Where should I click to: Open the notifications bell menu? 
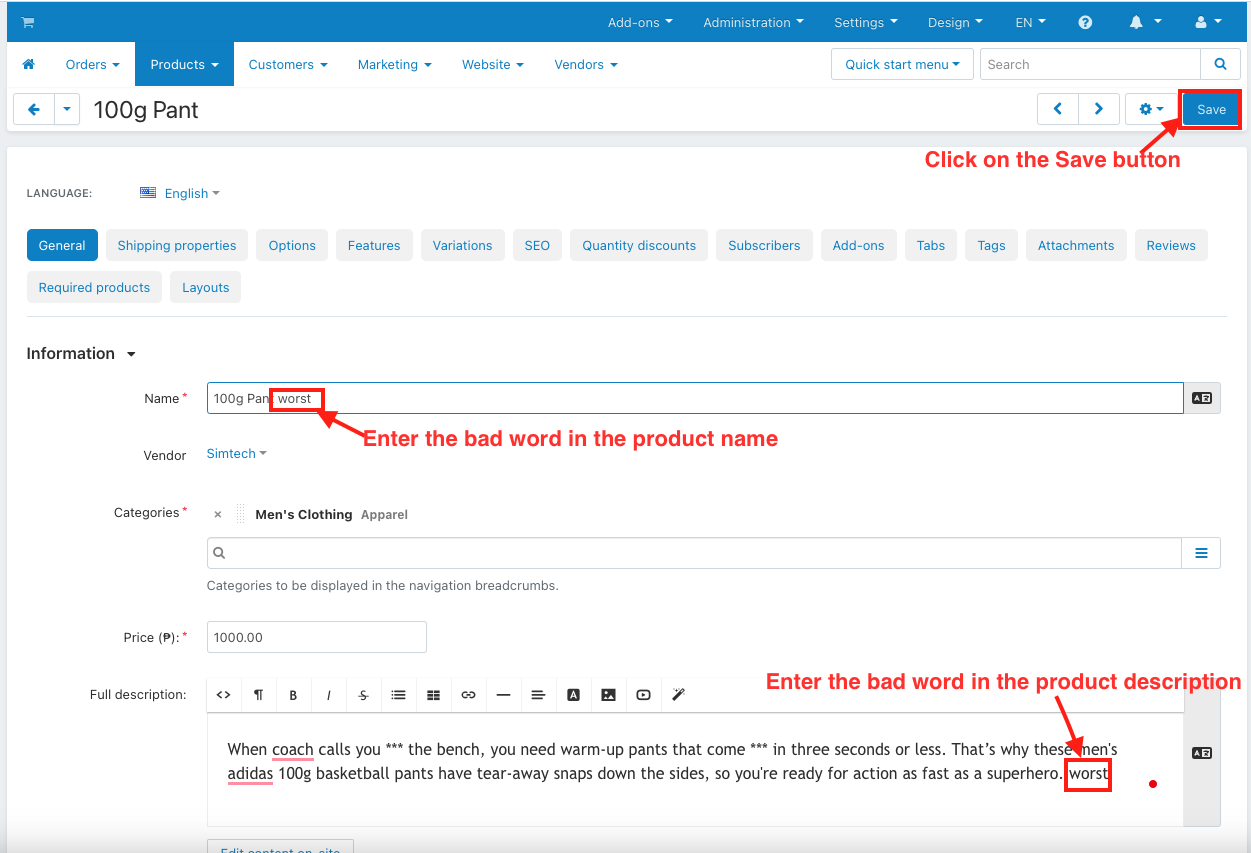1145,22
